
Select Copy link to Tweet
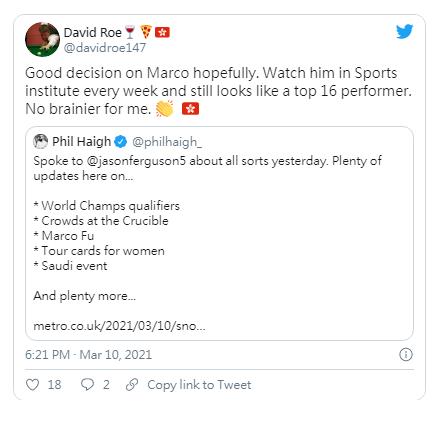pos(199,385)
